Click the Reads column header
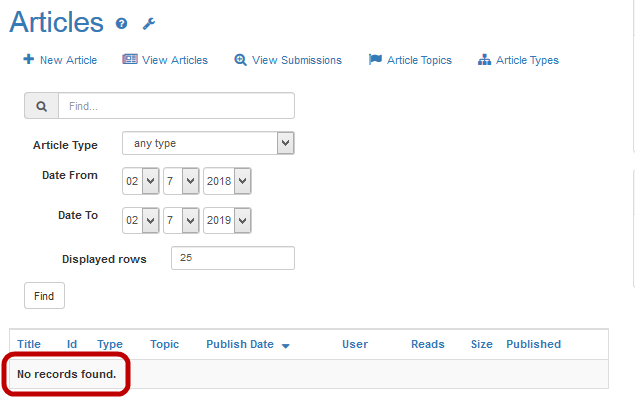This screenshot has height=410, width=635. 427,344
